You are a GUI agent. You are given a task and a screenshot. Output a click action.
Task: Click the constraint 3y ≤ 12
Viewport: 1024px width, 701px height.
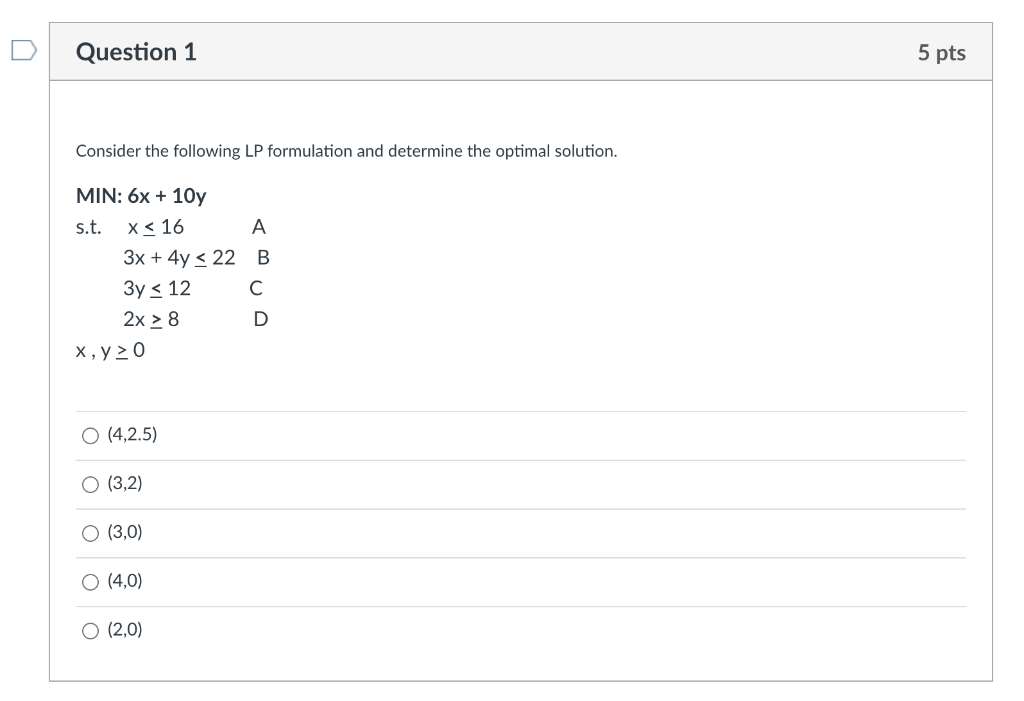pos(156,288)
